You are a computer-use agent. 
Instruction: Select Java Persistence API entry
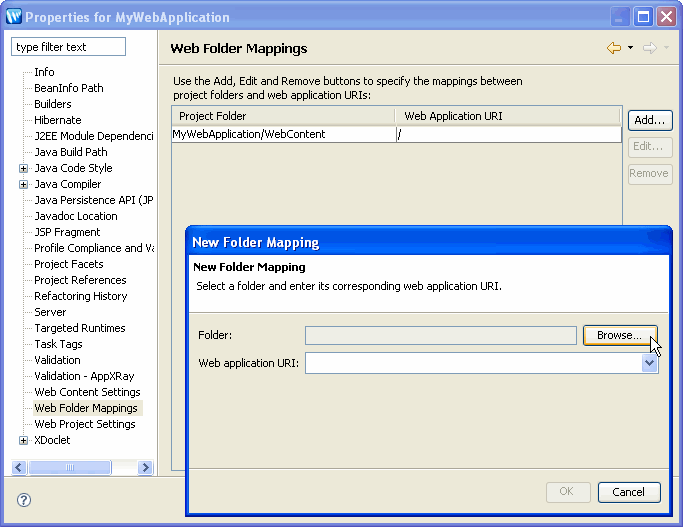tap(94, 200)
